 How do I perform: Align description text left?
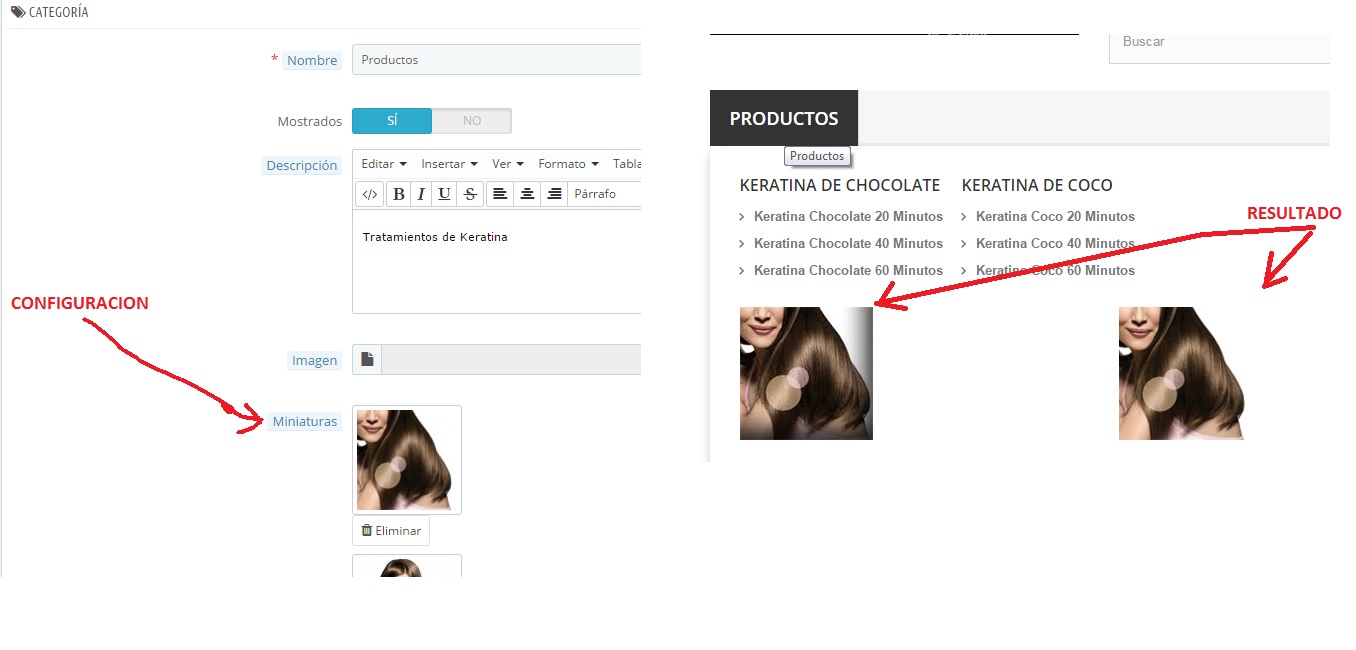point(500,194)
